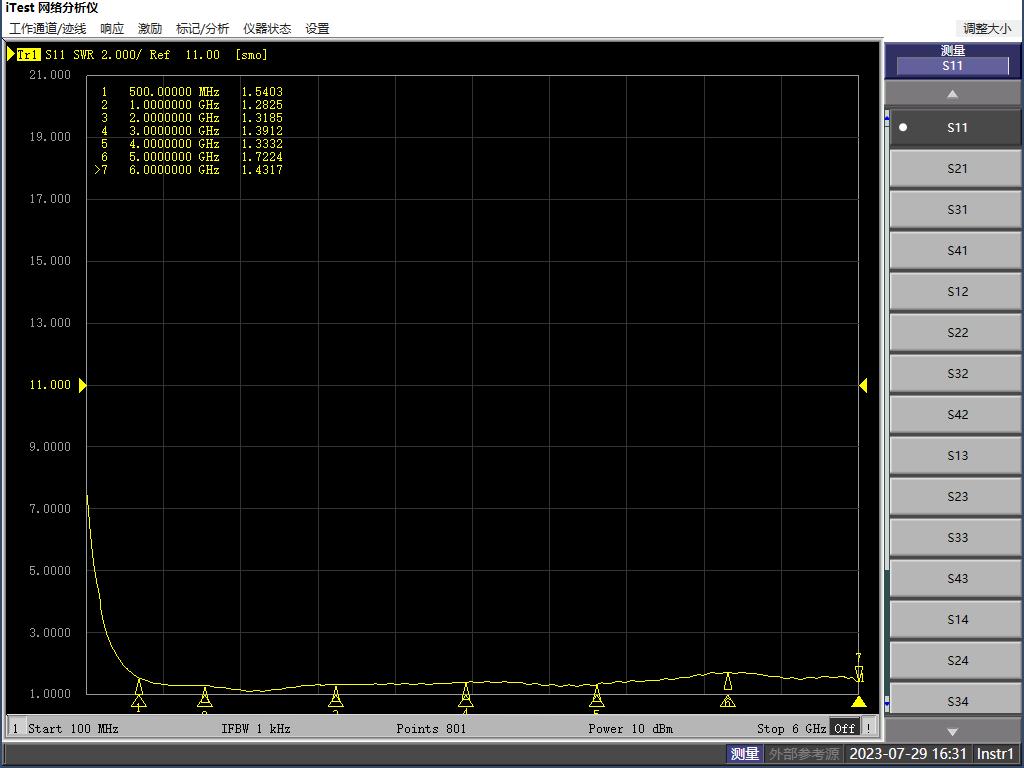The image size is (1024, 768).
Task: Click marker 4 triangle at 3 GHz
Action: tap(466, 693)
